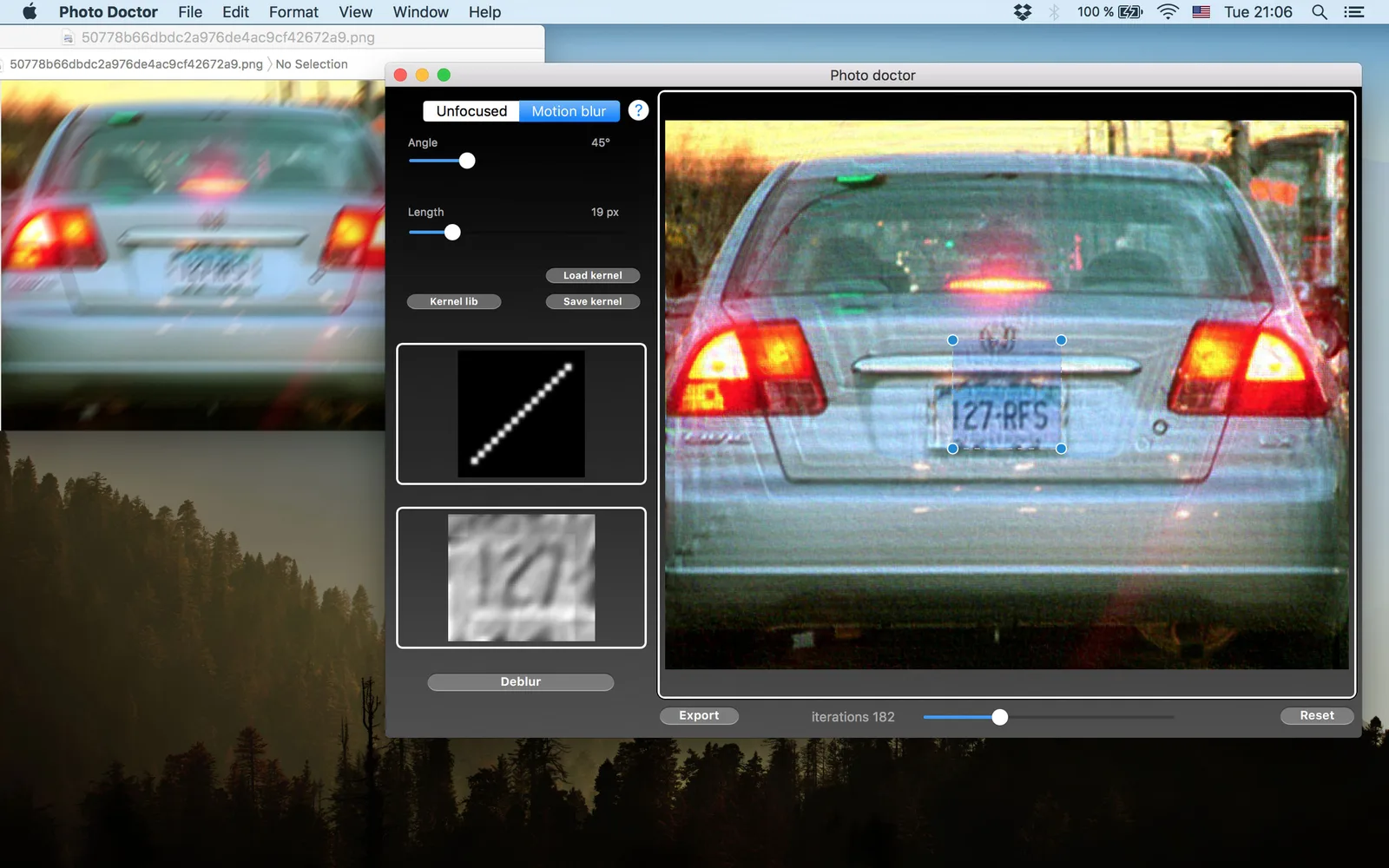The width and height of the screenshot is (1389, 868).
Task: Click the Load kernel button
Action: click(593, 275)
